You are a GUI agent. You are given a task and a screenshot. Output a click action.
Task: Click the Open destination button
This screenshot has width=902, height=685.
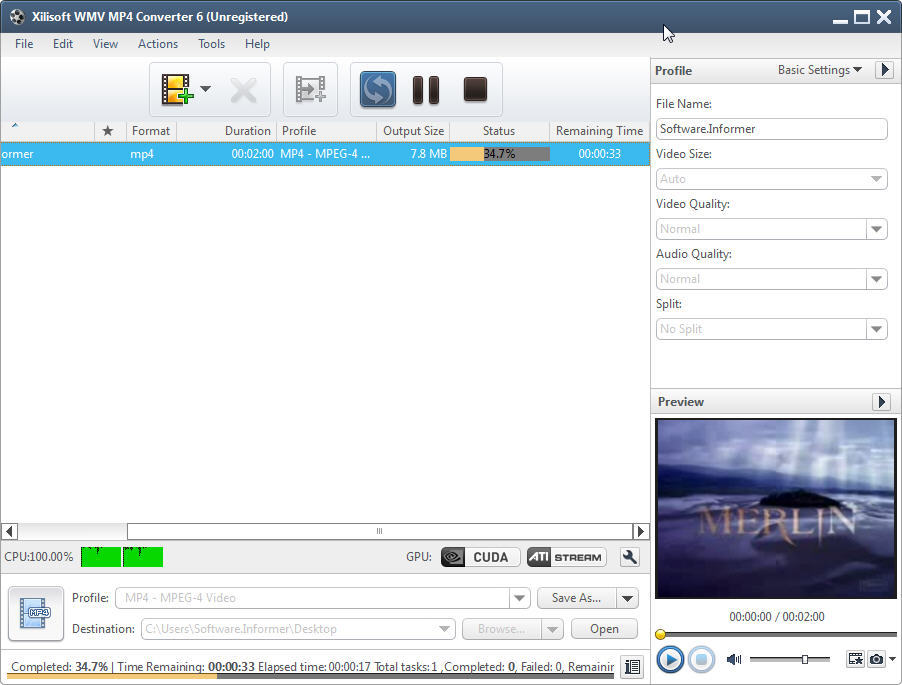604,629
